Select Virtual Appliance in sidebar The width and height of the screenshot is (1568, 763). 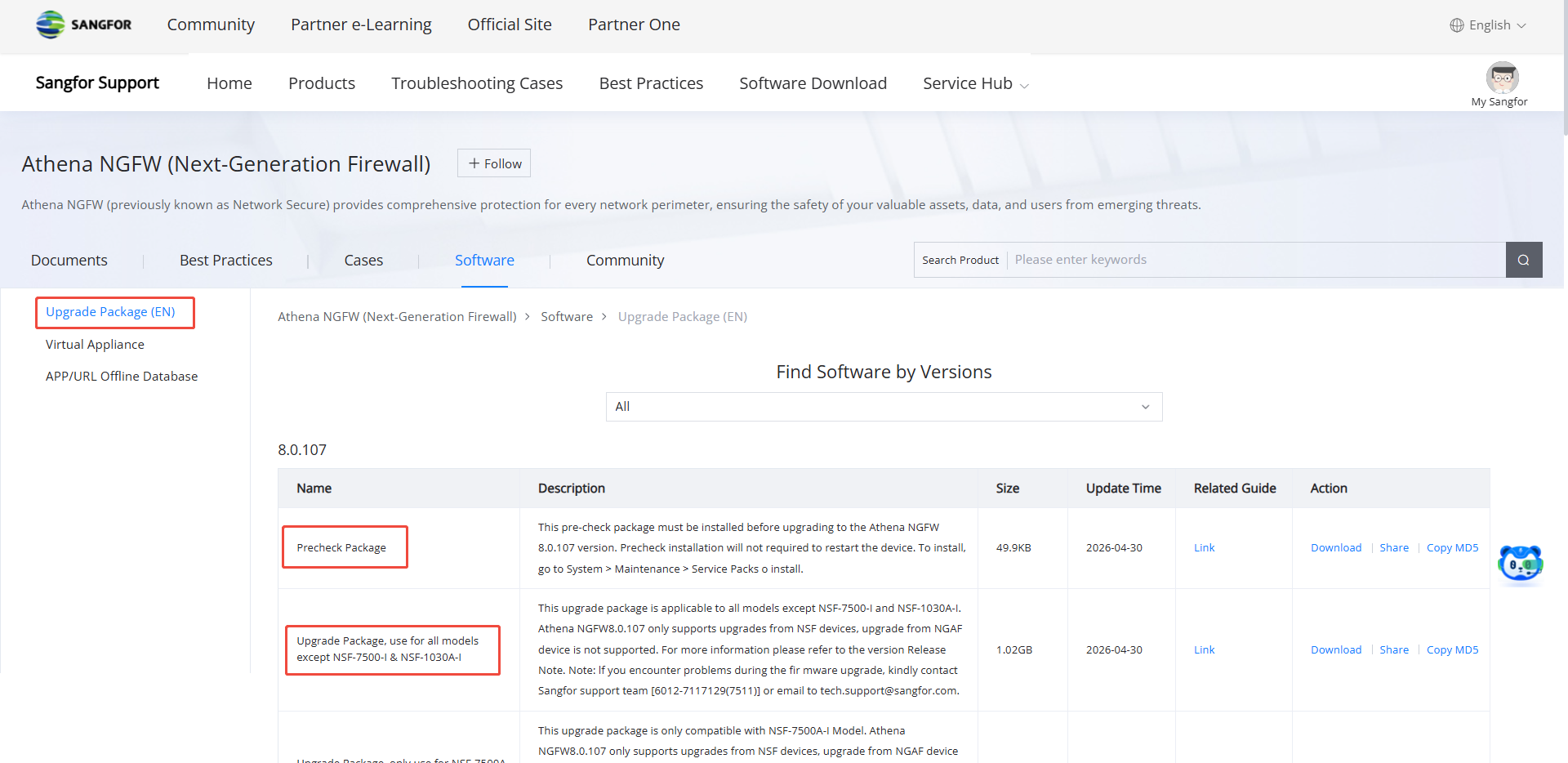click(x=95, y=345)
